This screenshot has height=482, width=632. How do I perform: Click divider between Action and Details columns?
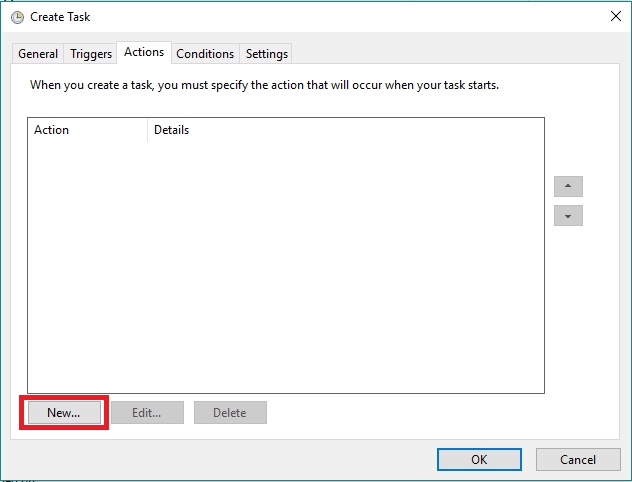tap(148, 130)
